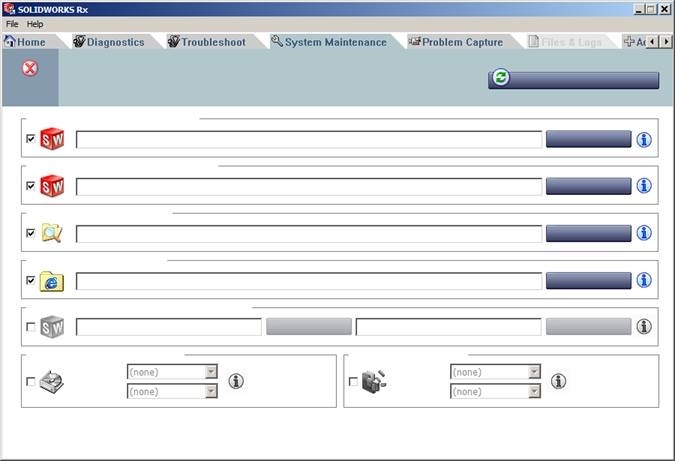
Task: Focus text field in magnifier folder row
Action: [x=309, y=234]
